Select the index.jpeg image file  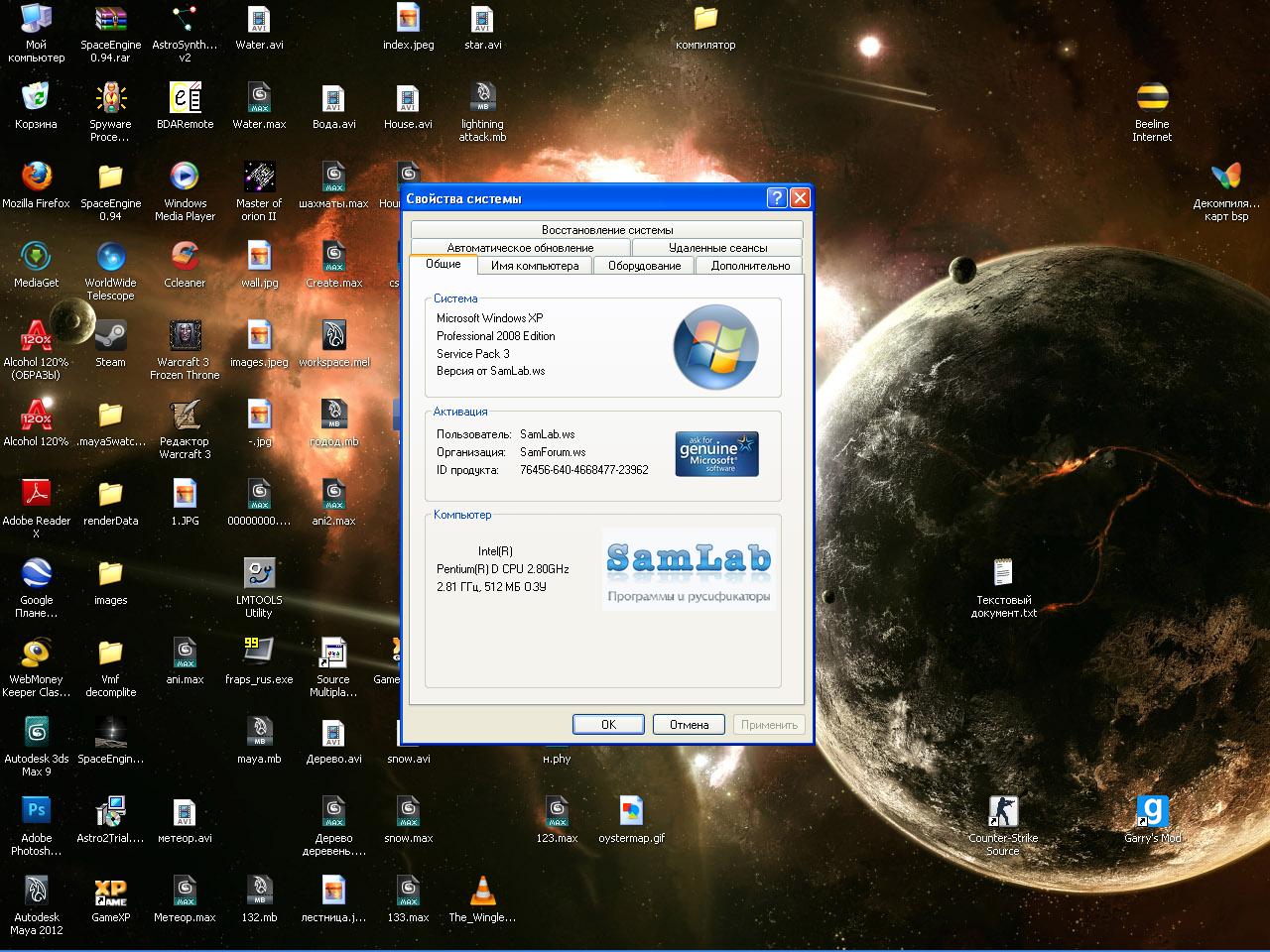[x=408, y=19]
